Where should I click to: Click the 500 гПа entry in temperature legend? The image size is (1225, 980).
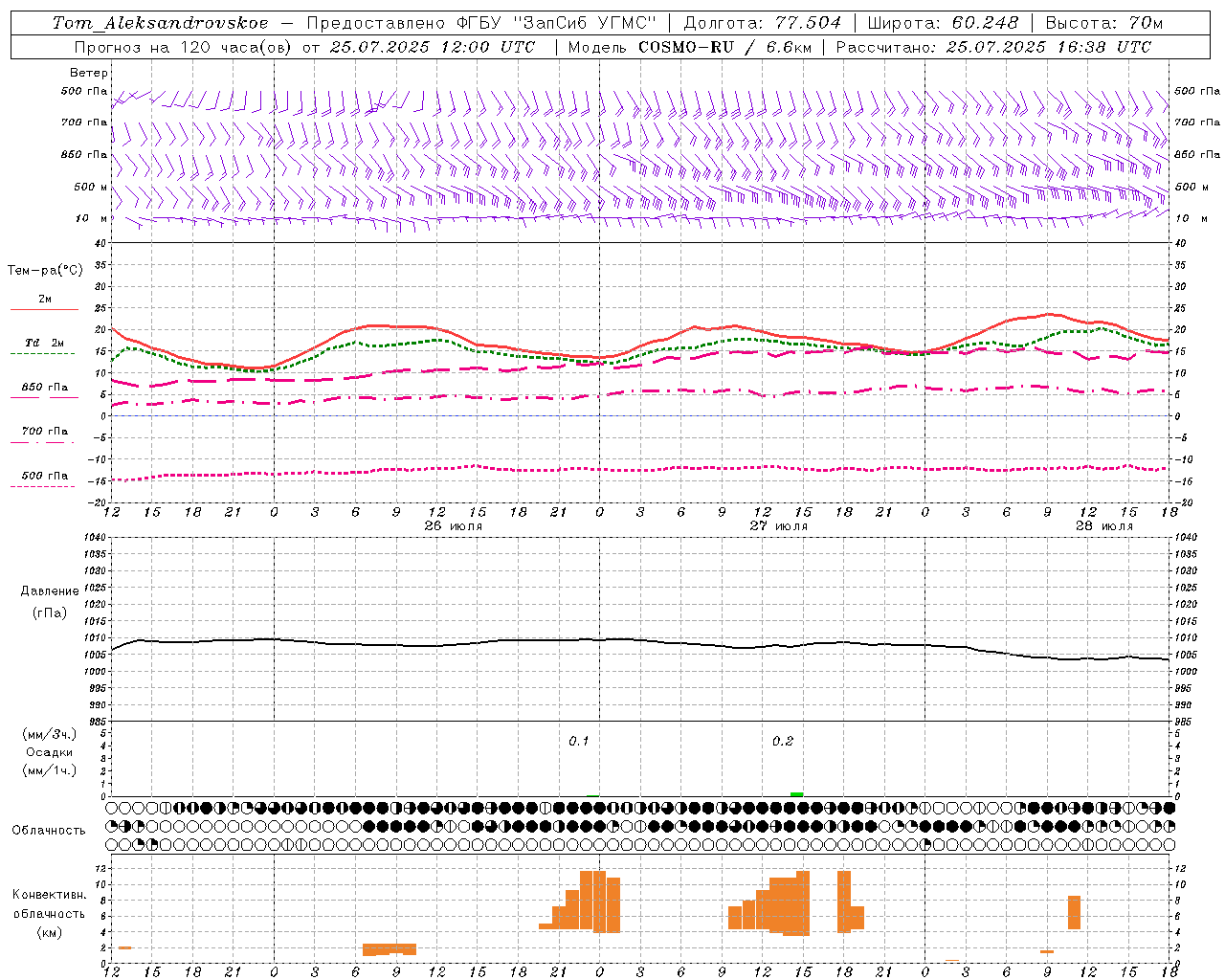click(x=45, y=476)
